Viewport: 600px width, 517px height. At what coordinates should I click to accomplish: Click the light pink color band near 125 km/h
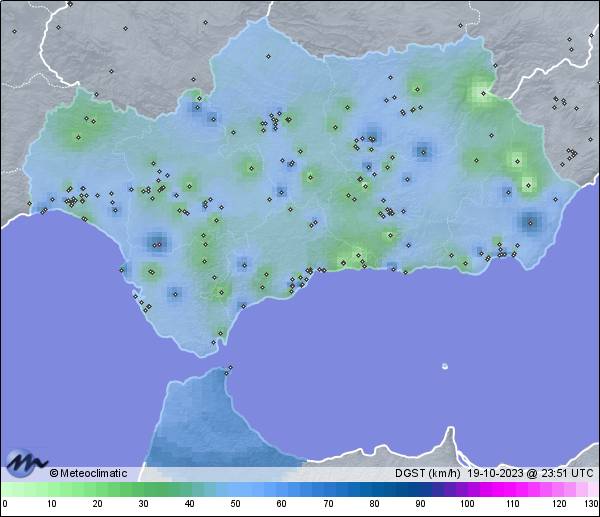click(582, 489)
